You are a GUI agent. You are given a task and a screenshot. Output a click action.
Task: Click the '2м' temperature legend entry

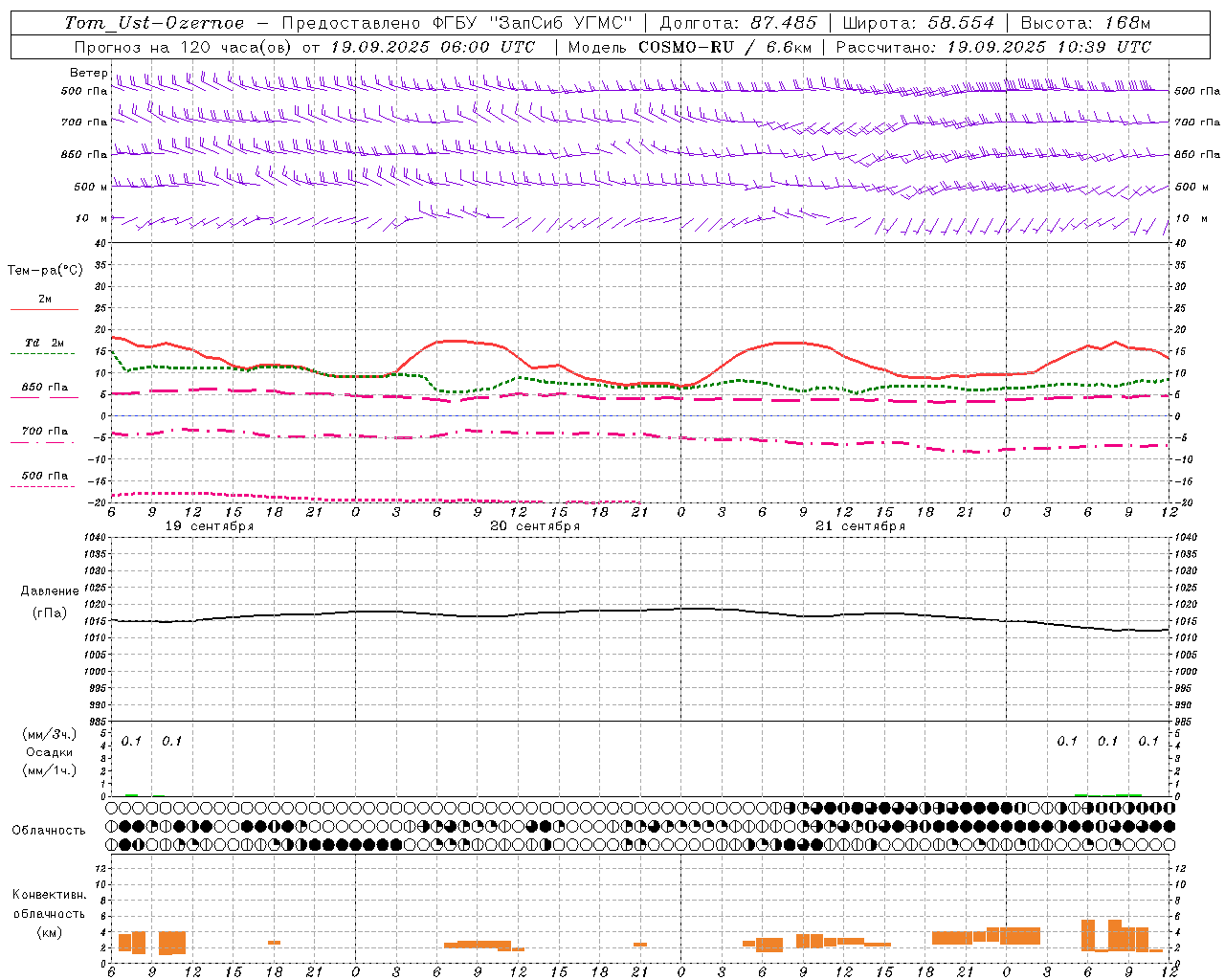click(45, 299)
